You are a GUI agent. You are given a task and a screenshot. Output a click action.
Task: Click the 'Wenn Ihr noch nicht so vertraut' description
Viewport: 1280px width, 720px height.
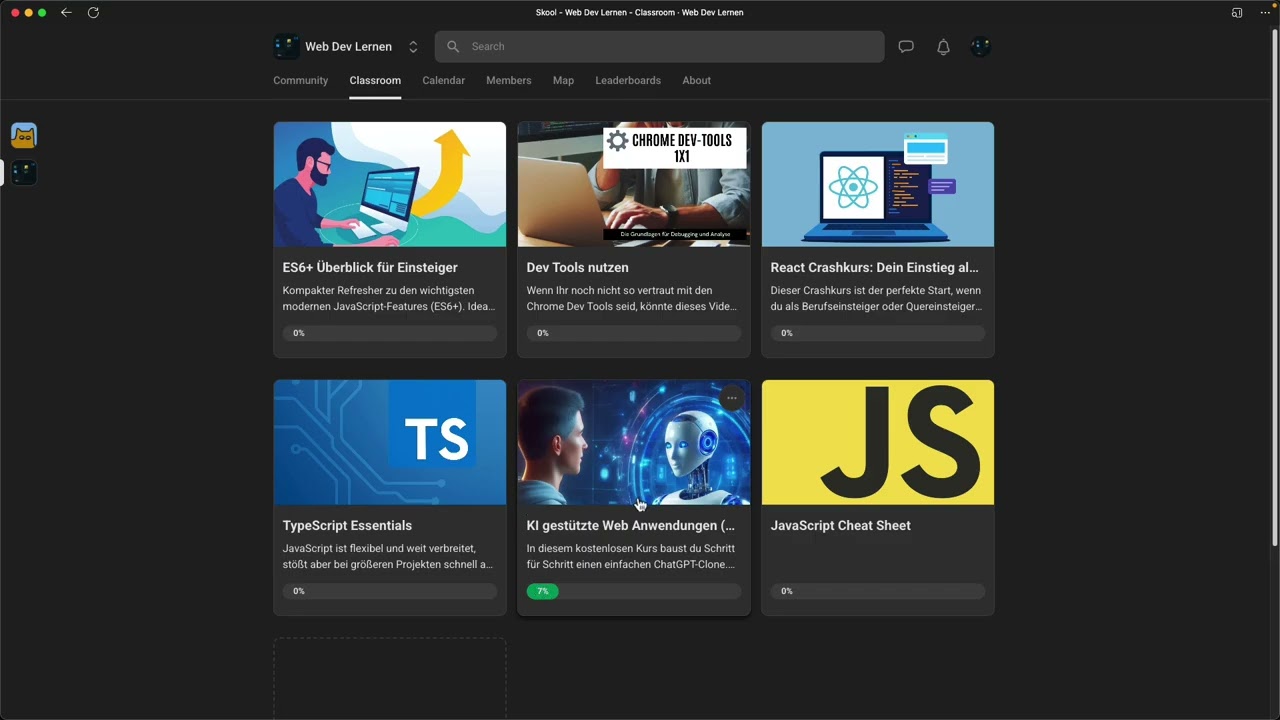pos(632,298)
